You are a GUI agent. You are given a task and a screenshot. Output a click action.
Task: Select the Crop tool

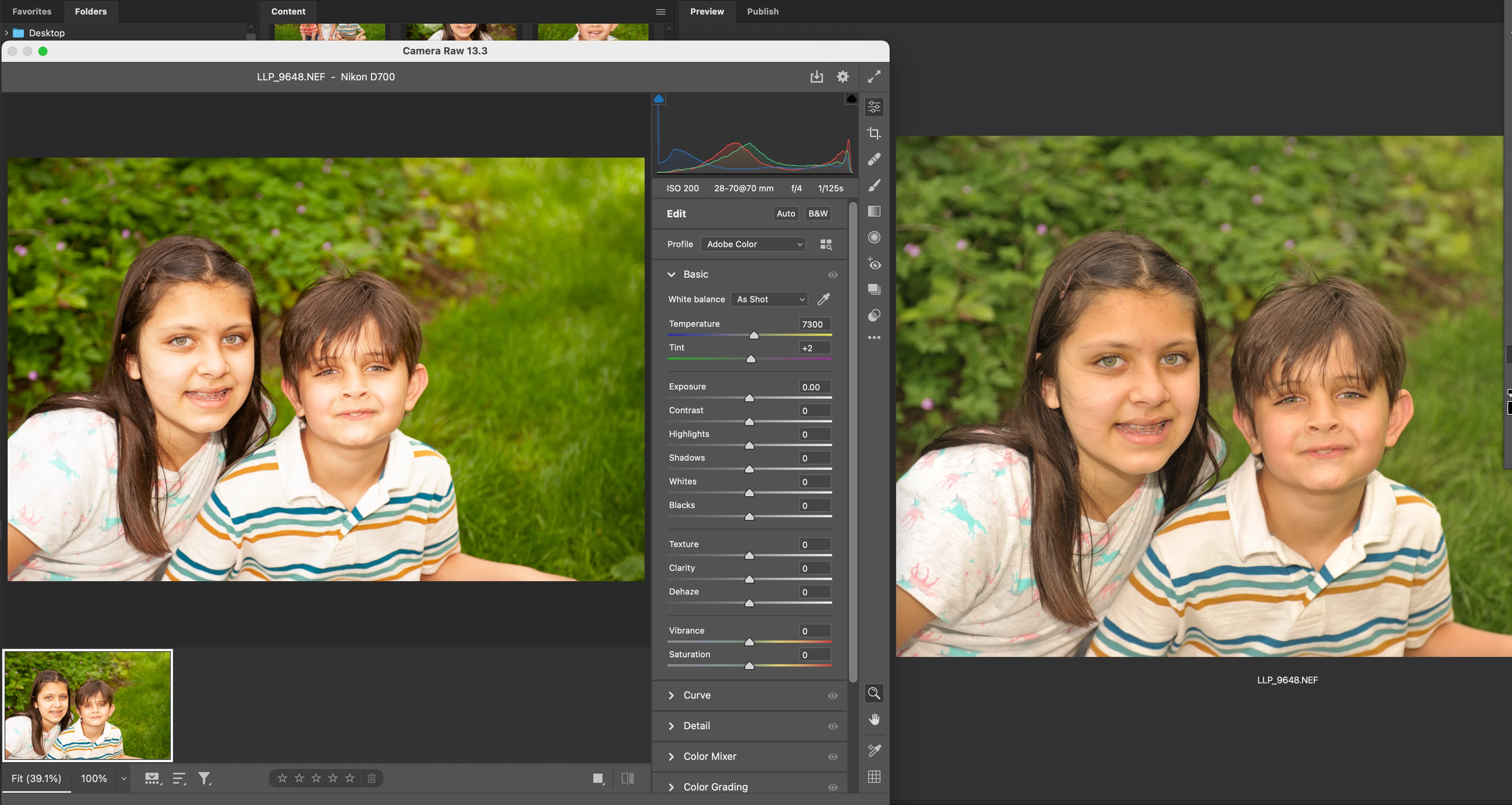tap(874, 133)
